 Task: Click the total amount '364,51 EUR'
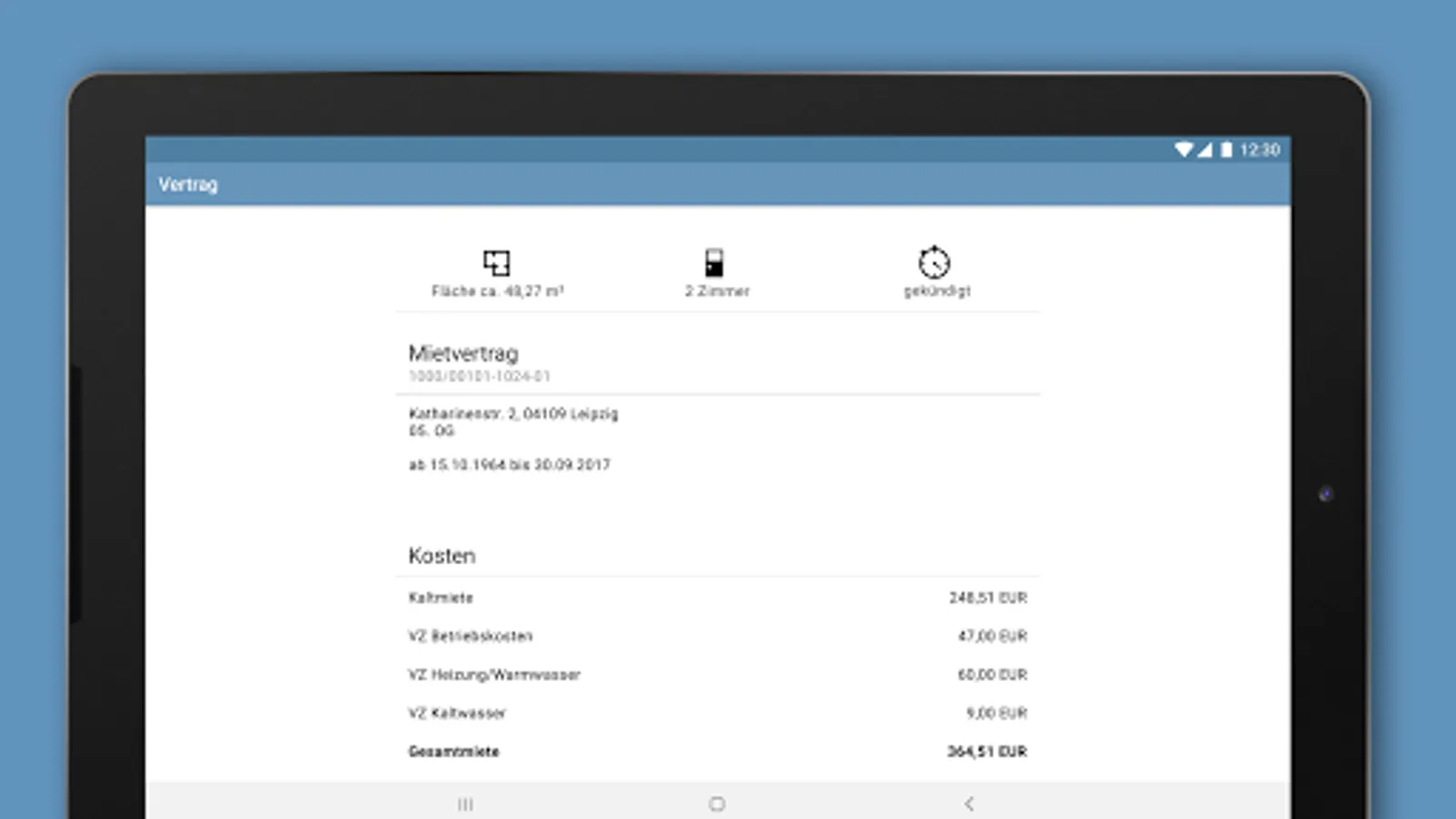pos(987,752)
